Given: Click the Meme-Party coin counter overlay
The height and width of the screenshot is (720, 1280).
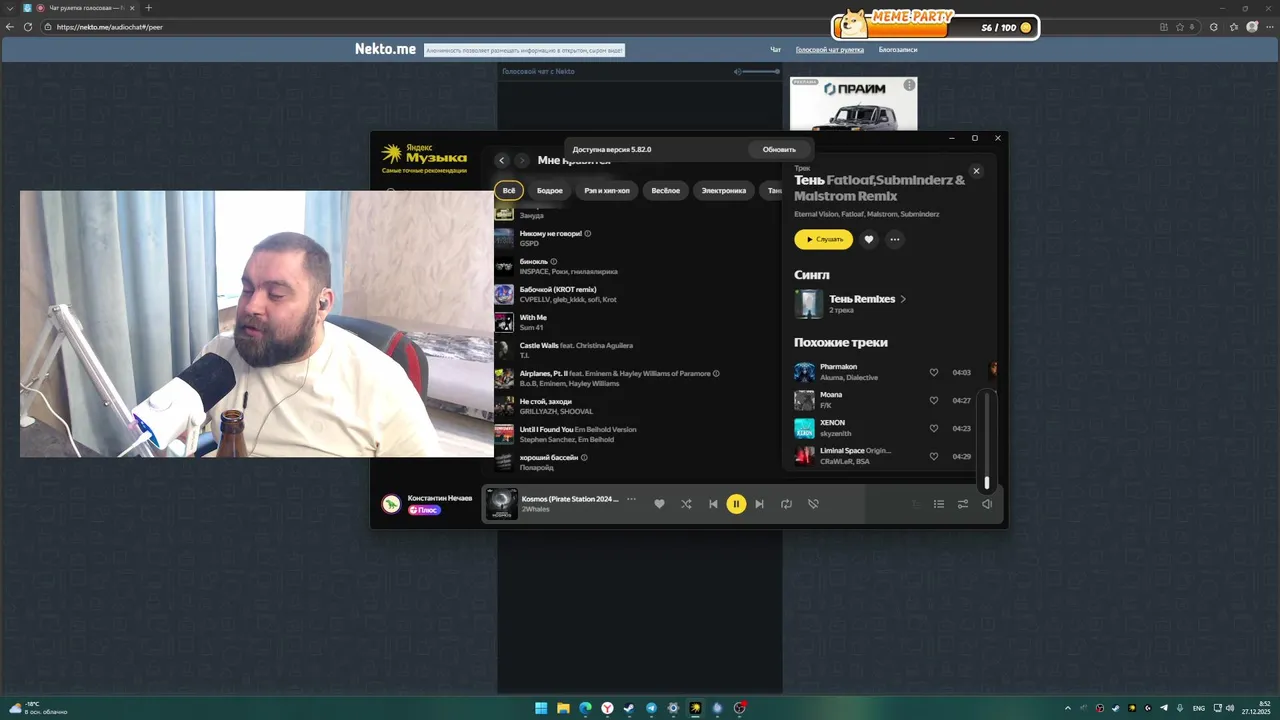Looking at the screenshot, I should click(x=936, y=27).
